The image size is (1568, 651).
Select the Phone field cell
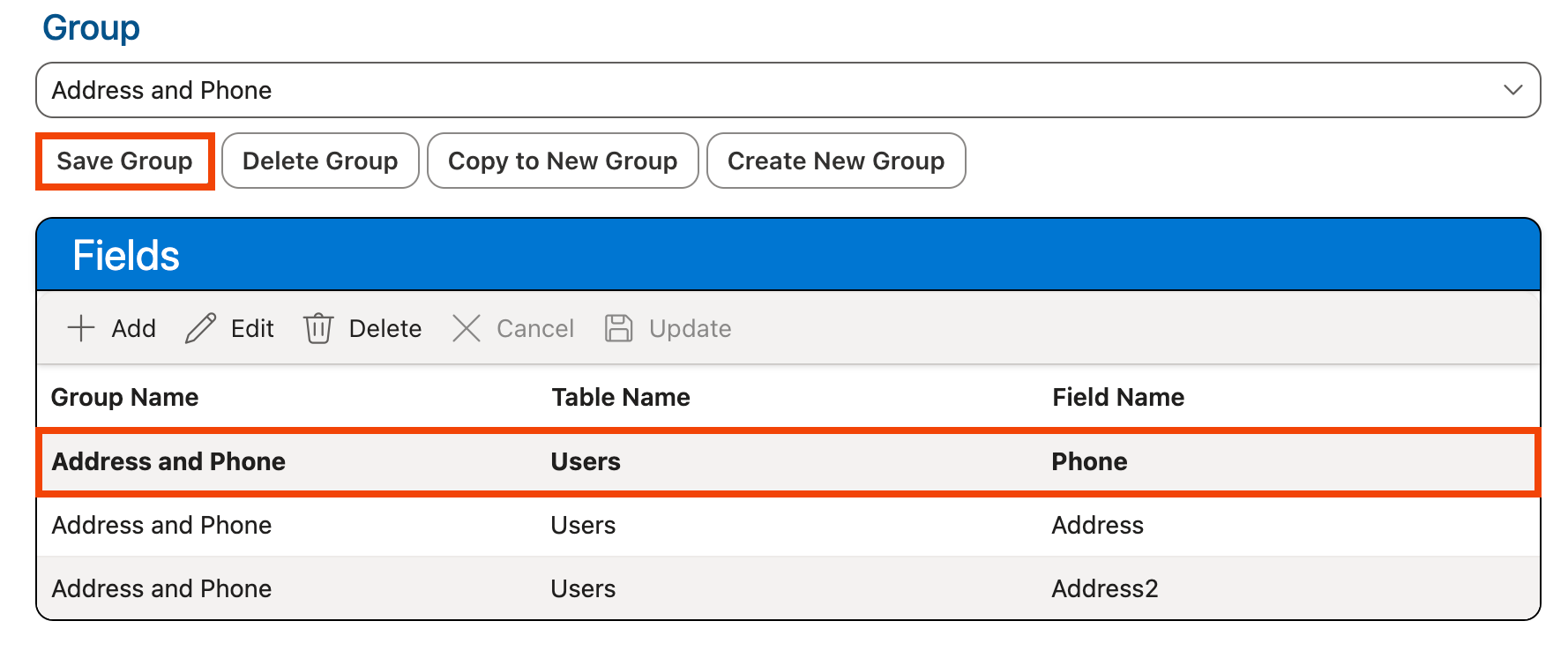[1089, 461]
